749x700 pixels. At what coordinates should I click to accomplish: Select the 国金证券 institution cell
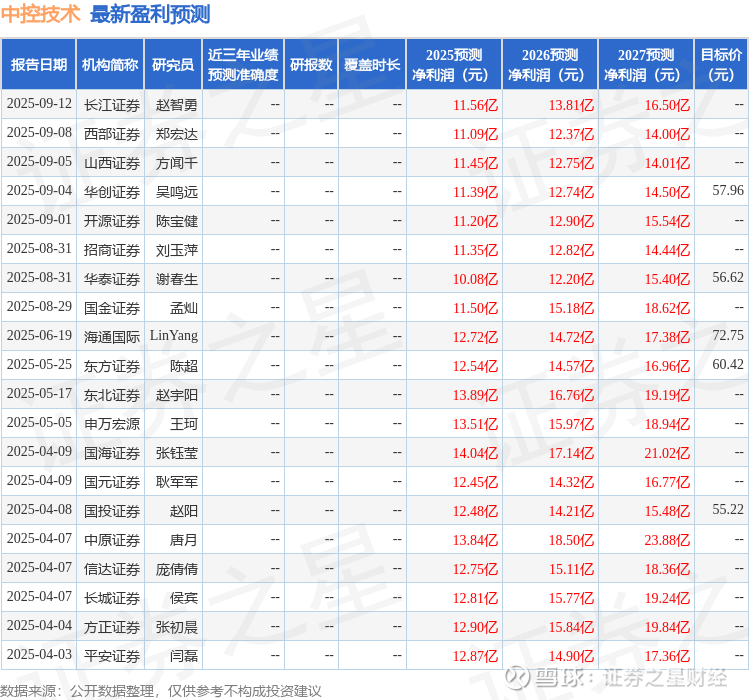112,308
